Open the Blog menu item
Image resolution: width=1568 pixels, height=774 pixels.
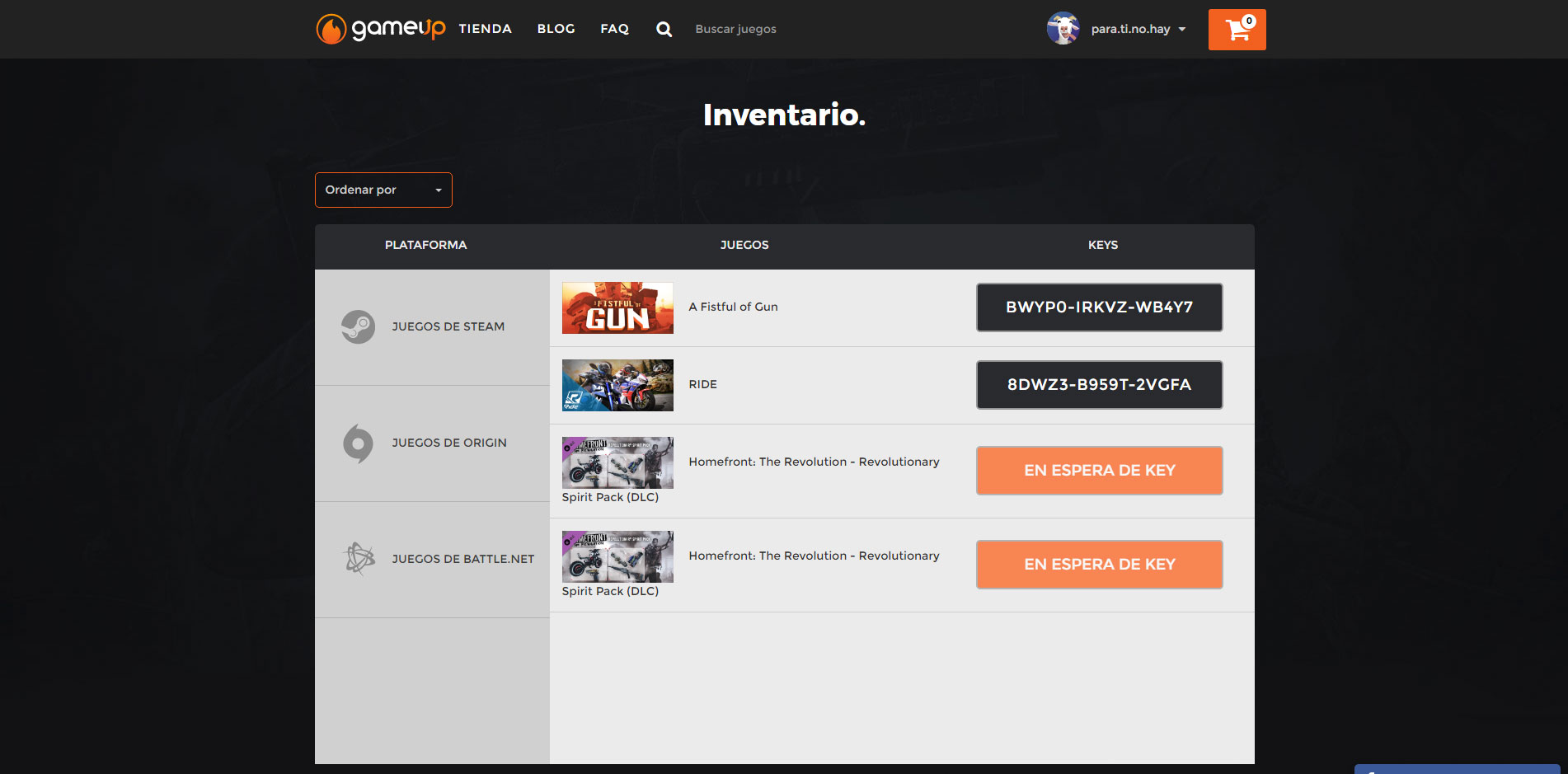pyautogui.click(x=556, y=29)
